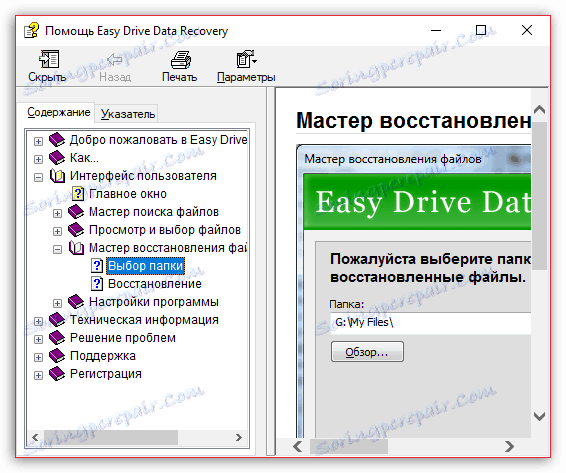Click the topic pane vertical scrollbar thumb
Screen dimensions: 566x473
[539, 196]
